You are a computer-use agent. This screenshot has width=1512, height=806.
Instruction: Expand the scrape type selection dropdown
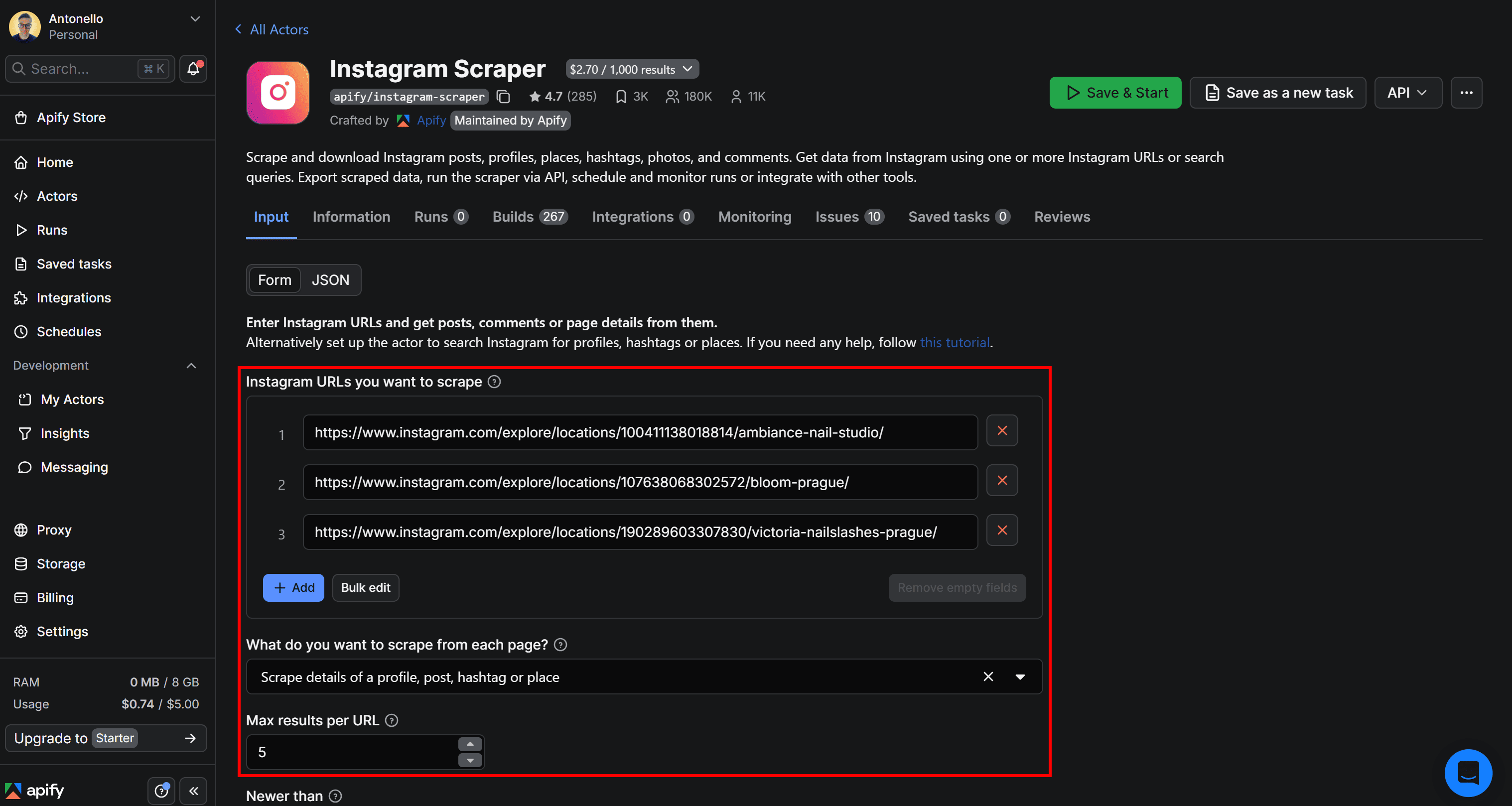tap(1020, 676)
